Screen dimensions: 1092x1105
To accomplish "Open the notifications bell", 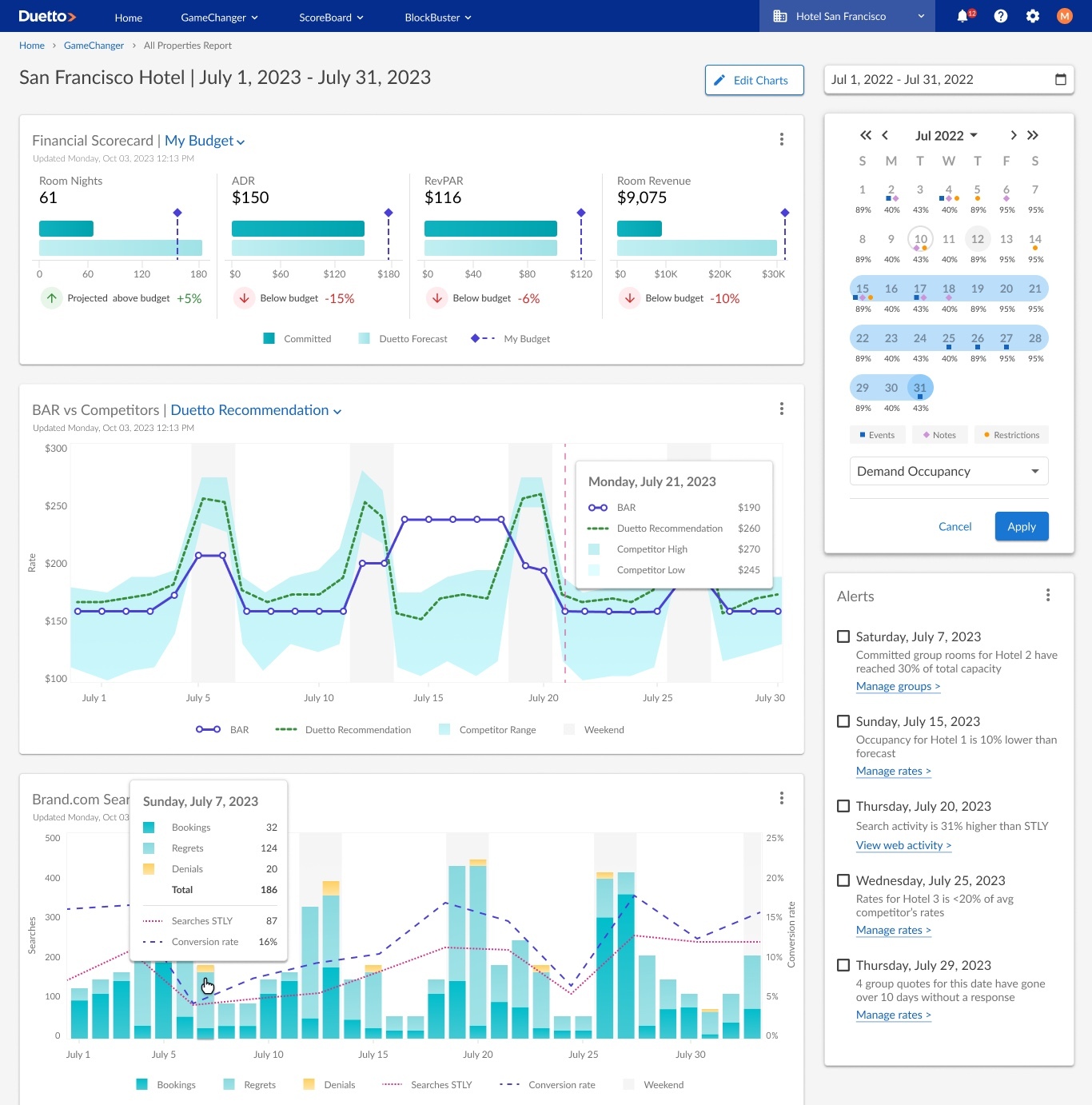I will 963,16.
